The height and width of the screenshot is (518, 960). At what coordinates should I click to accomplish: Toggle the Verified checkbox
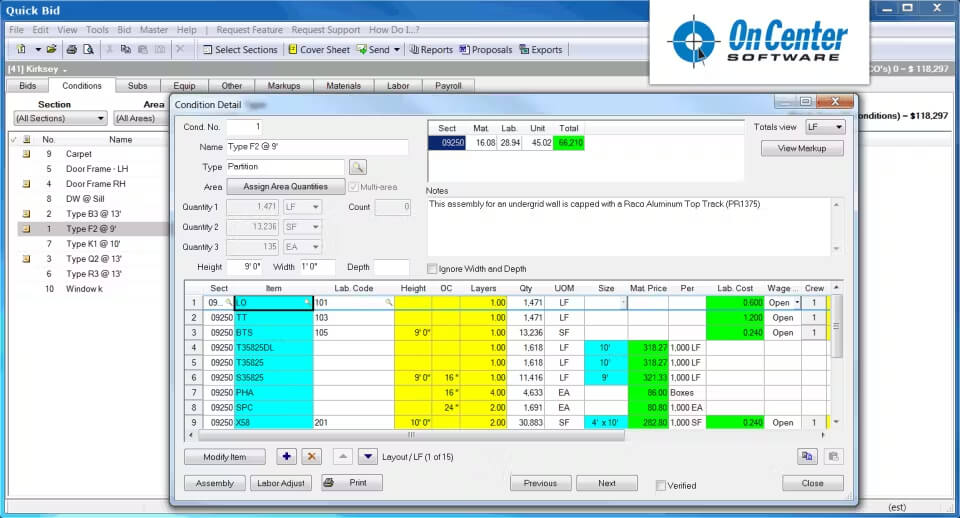click(x=661, y=485)
